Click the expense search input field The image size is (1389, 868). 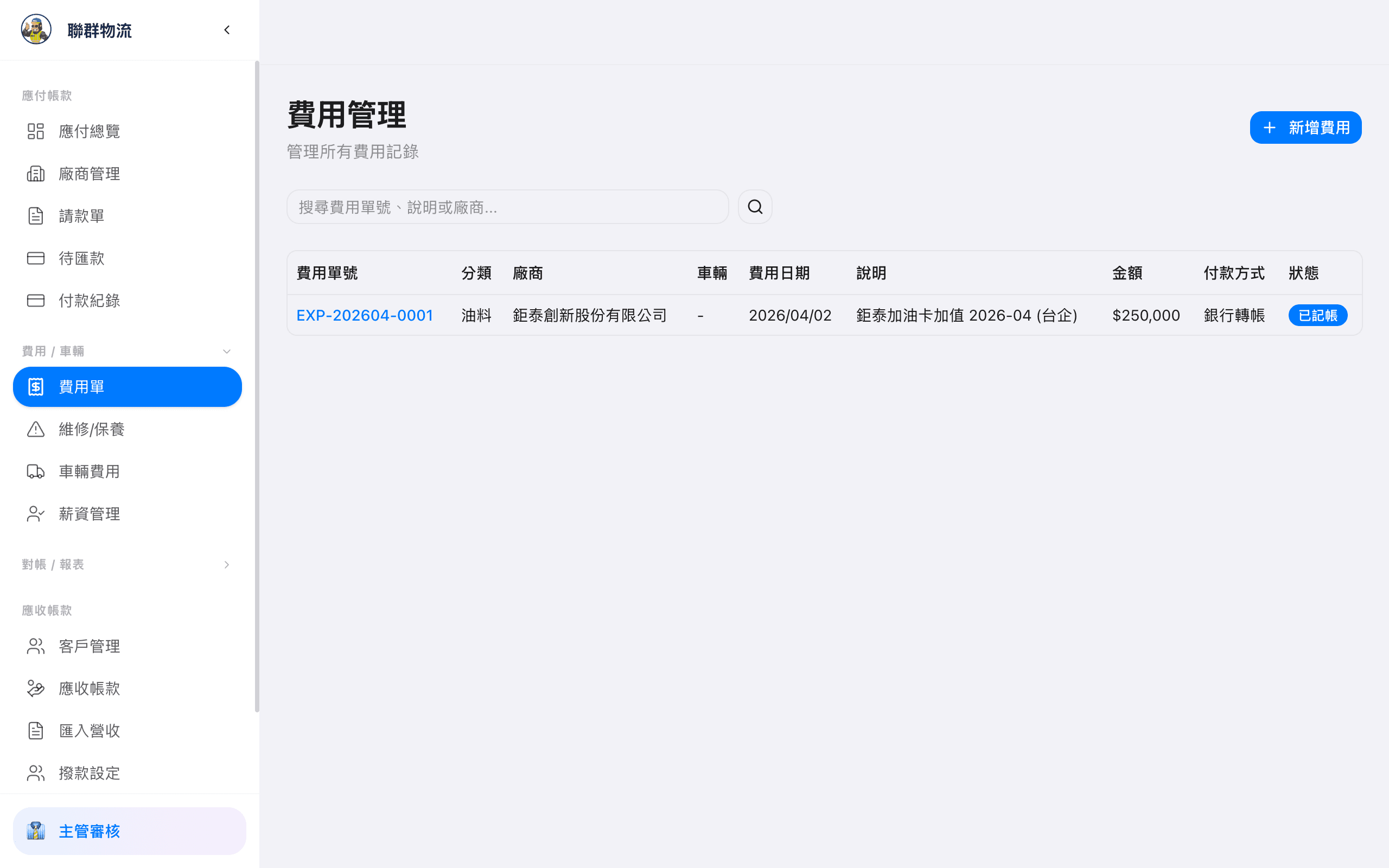(507, 206)
